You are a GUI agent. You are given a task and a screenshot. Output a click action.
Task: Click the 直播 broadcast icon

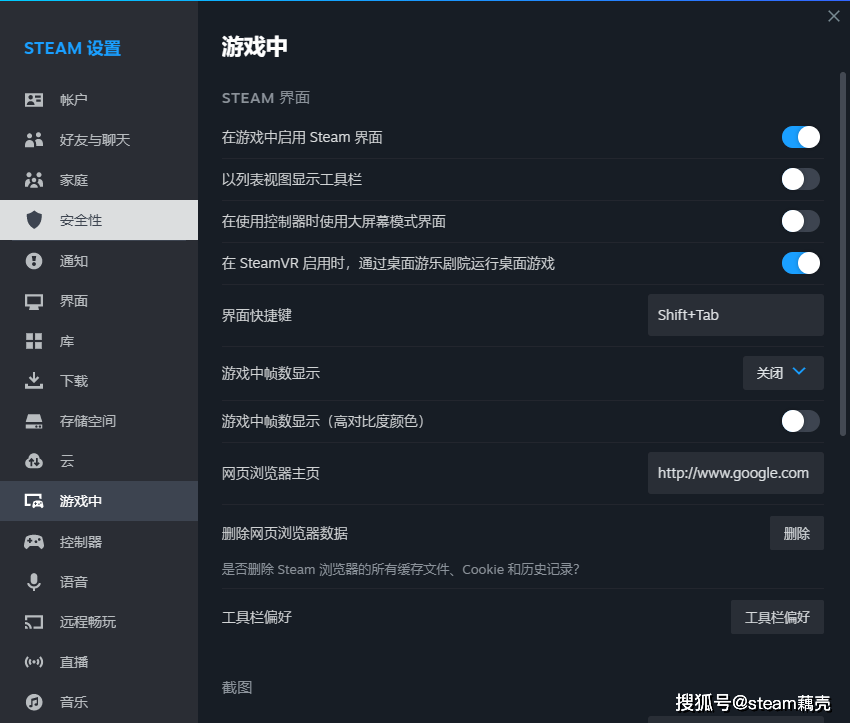(x=34, y=662)
